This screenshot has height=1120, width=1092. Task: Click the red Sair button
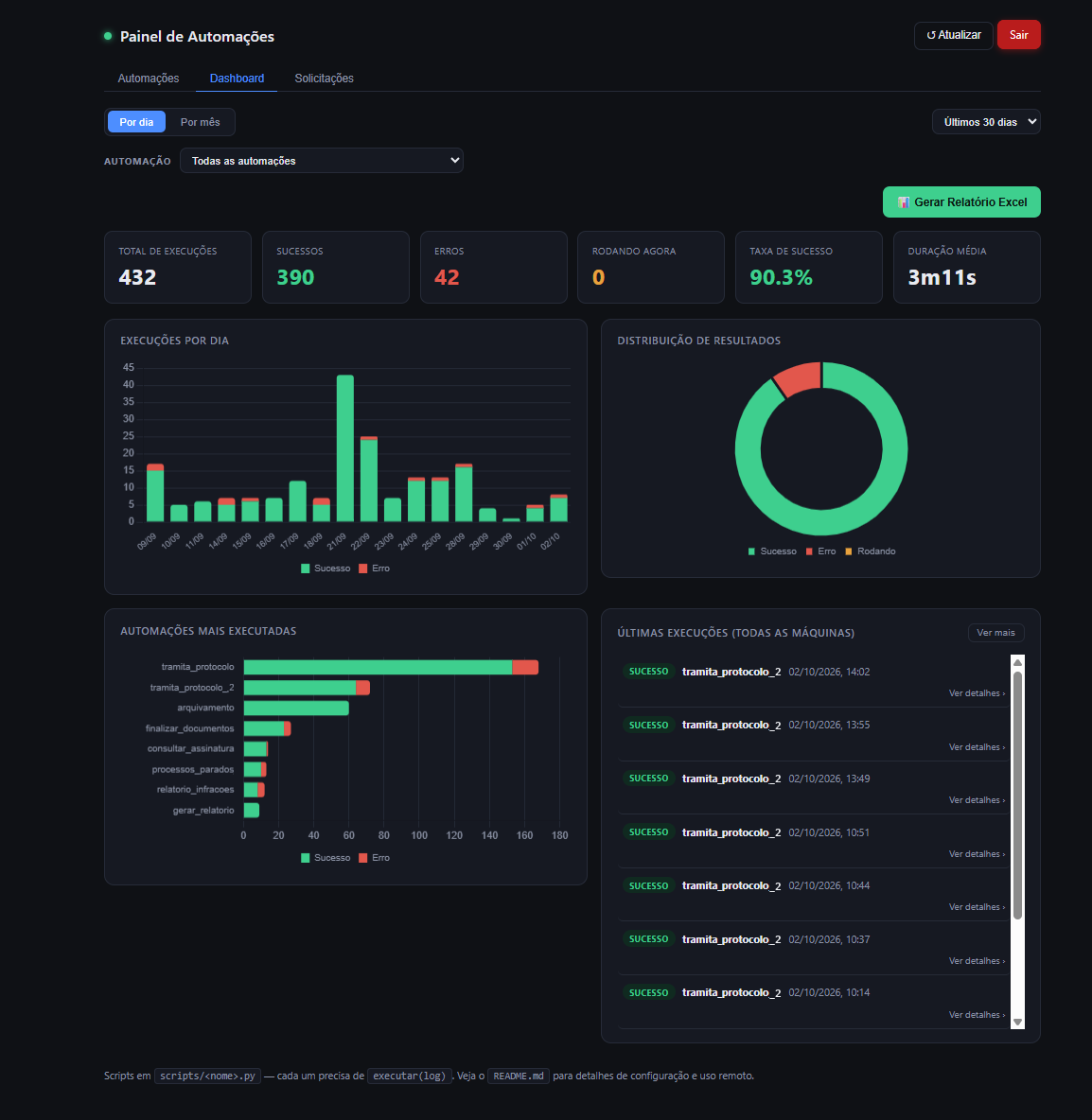coord(1018,35)
